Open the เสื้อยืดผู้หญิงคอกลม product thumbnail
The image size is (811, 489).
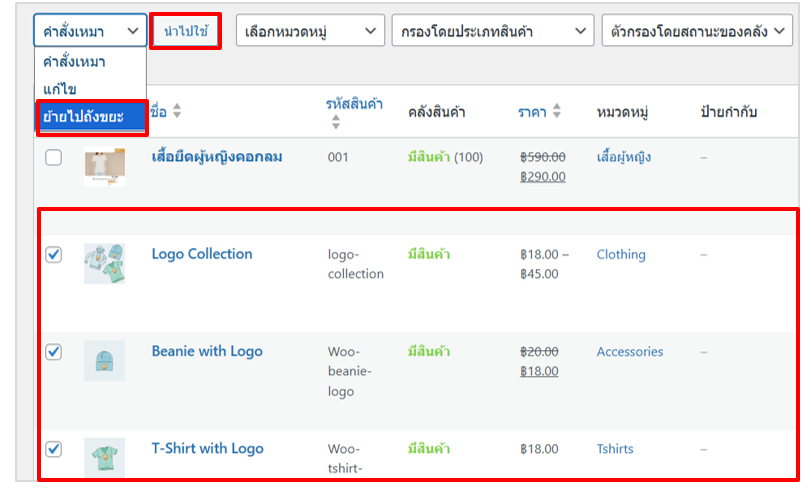pyautogui.click(x=104, y=167)
